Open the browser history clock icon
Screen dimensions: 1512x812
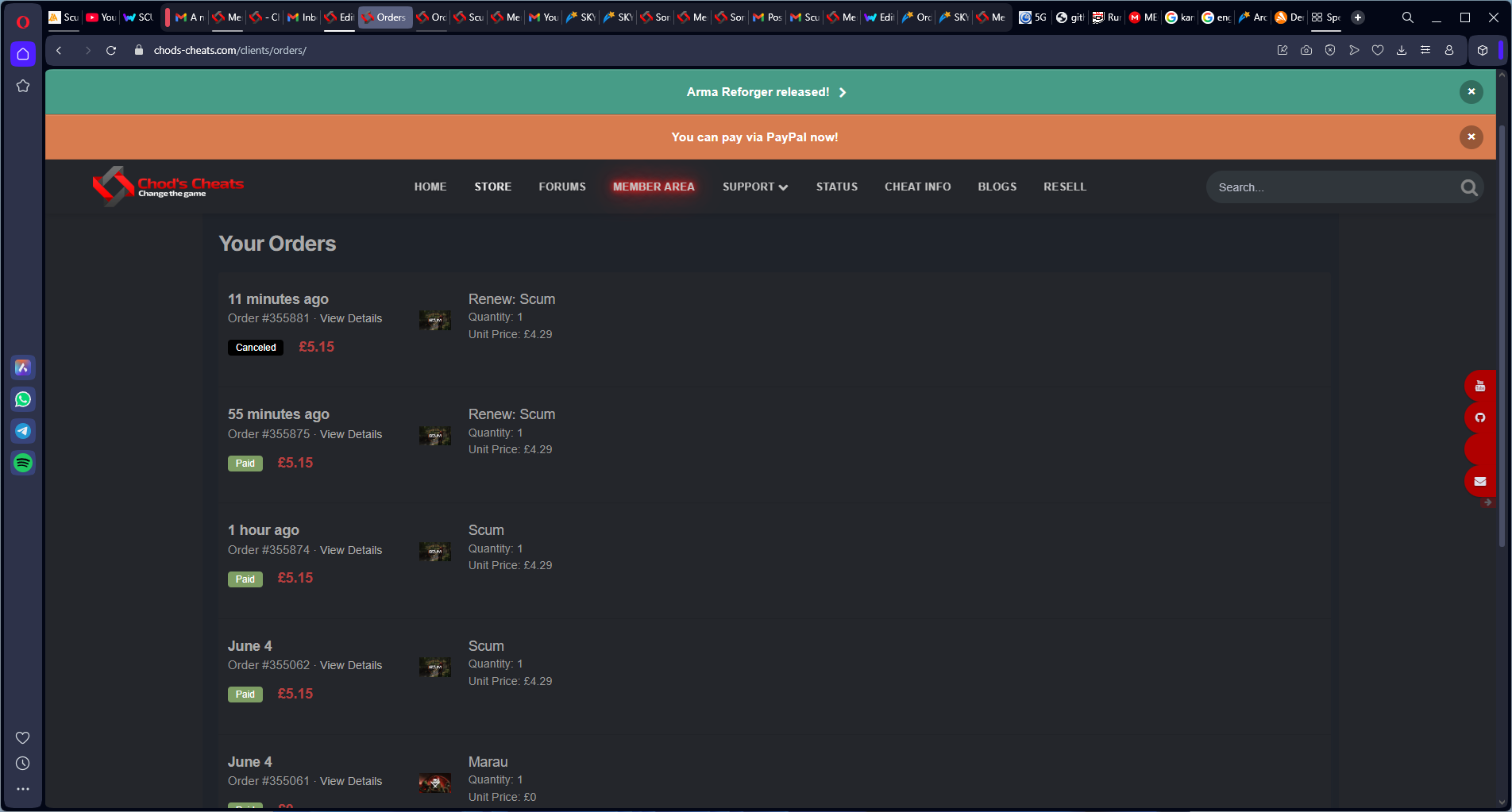click(23, 764)
